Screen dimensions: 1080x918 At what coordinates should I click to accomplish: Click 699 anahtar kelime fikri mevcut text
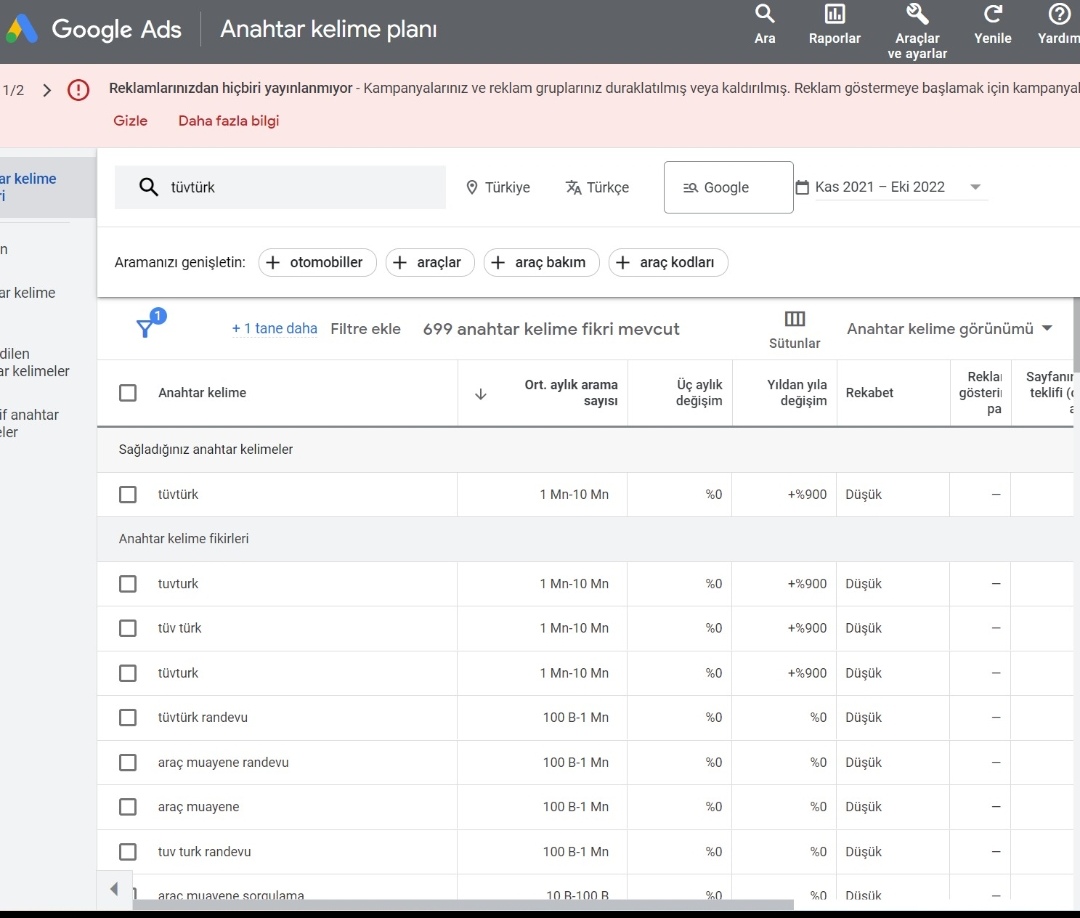tap(551, 329)
